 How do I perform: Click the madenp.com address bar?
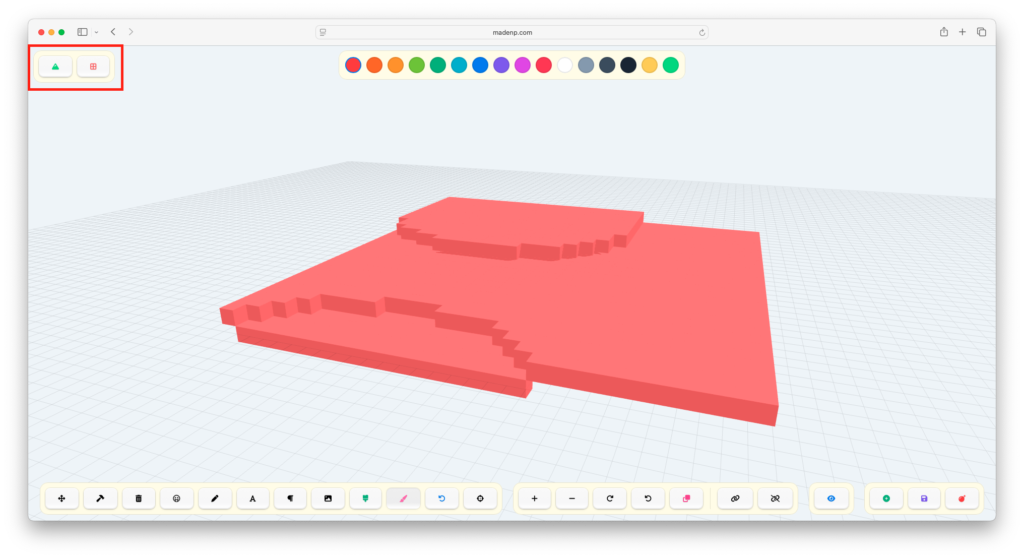tap(512, 32)
